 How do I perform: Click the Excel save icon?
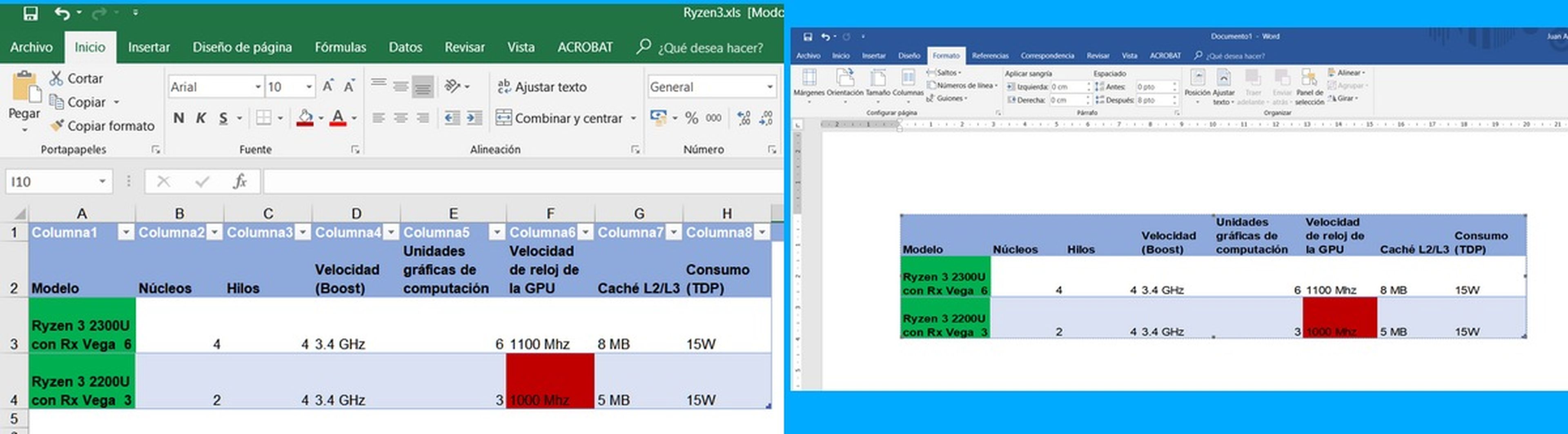pos(30,13)
